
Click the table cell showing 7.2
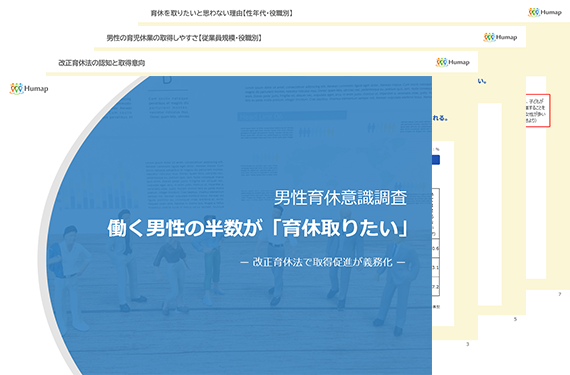435,287
